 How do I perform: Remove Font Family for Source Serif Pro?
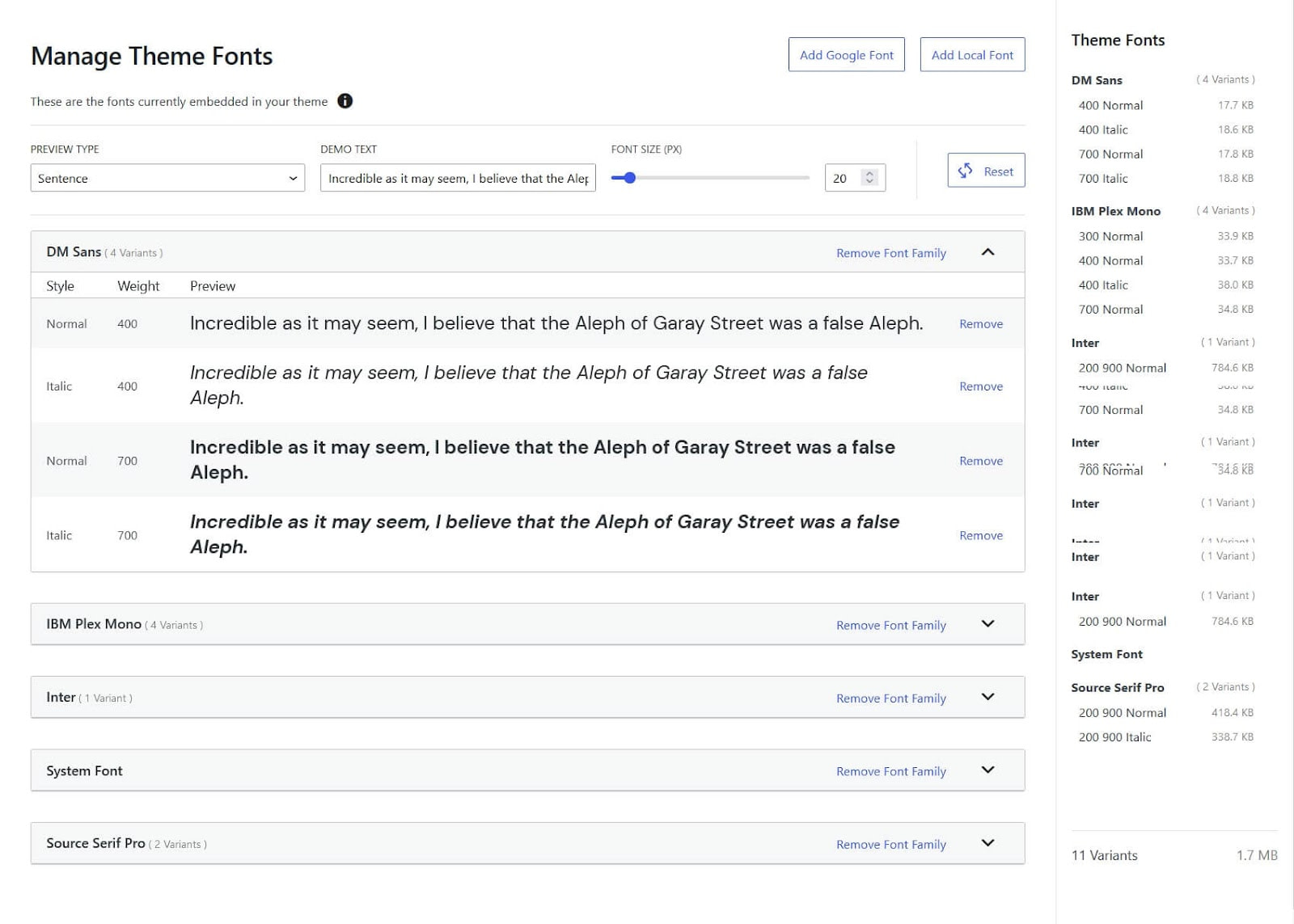point(890,843)
